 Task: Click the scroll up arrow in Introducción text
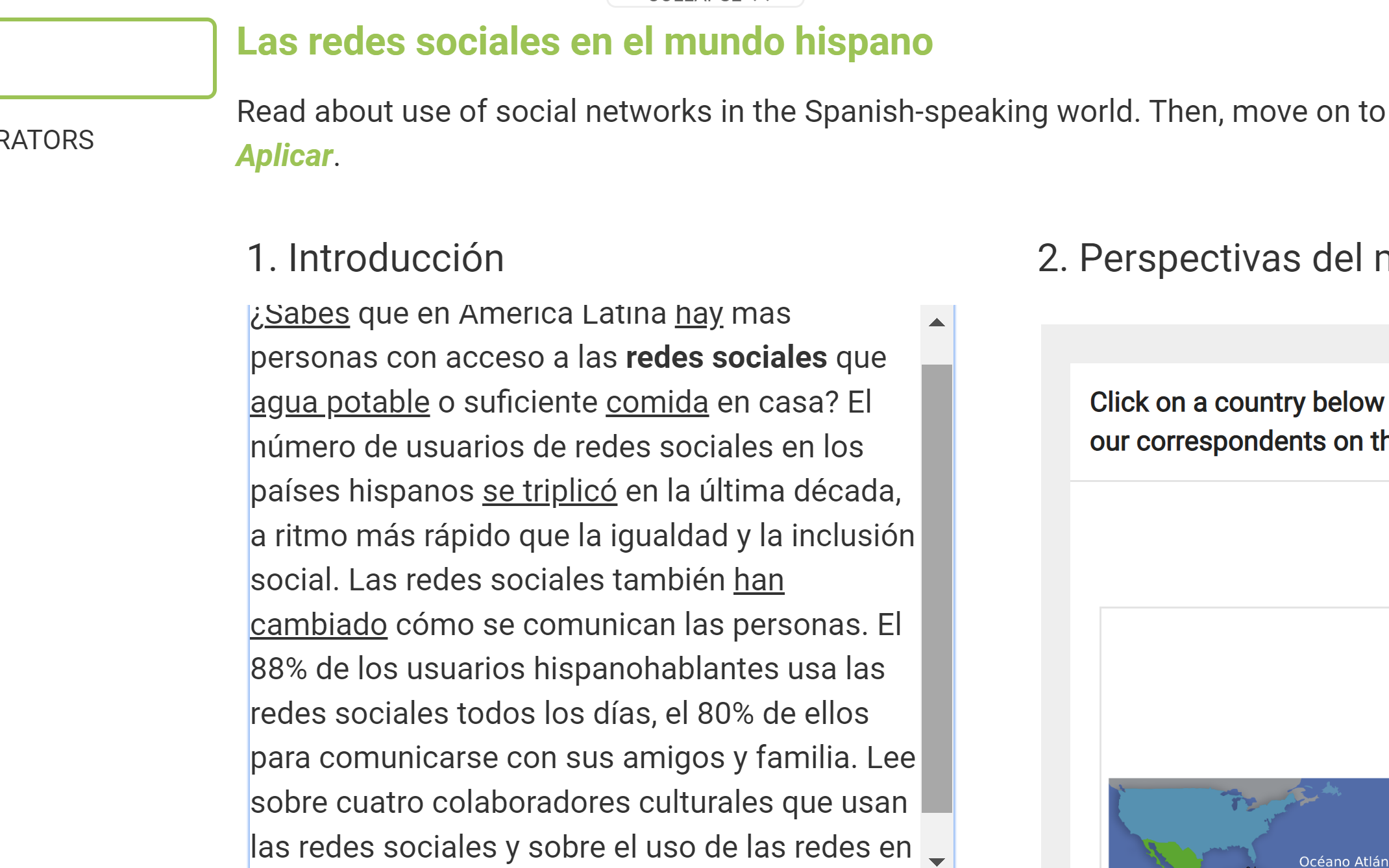[x=937, y=322]
